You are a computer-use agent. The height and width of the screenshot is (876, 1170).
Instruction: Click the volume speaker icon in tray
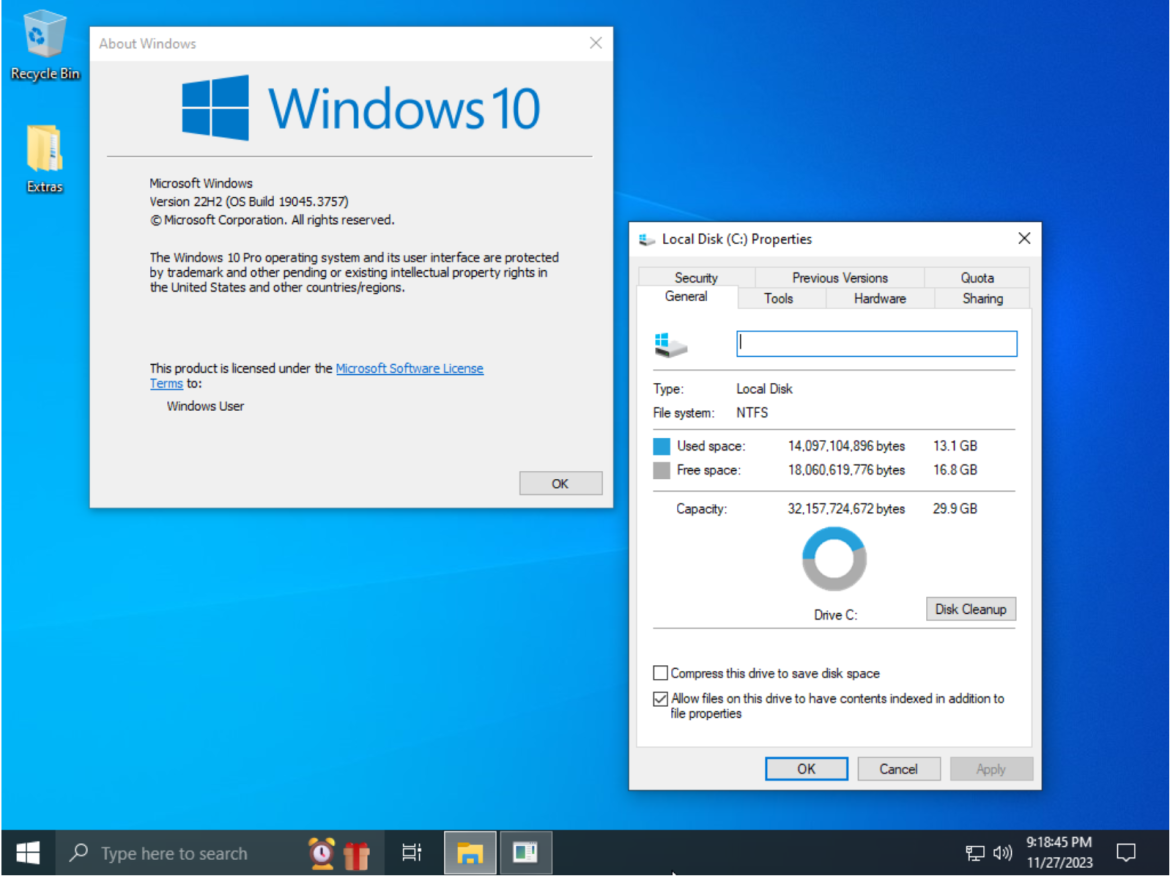coord(1002,853)
